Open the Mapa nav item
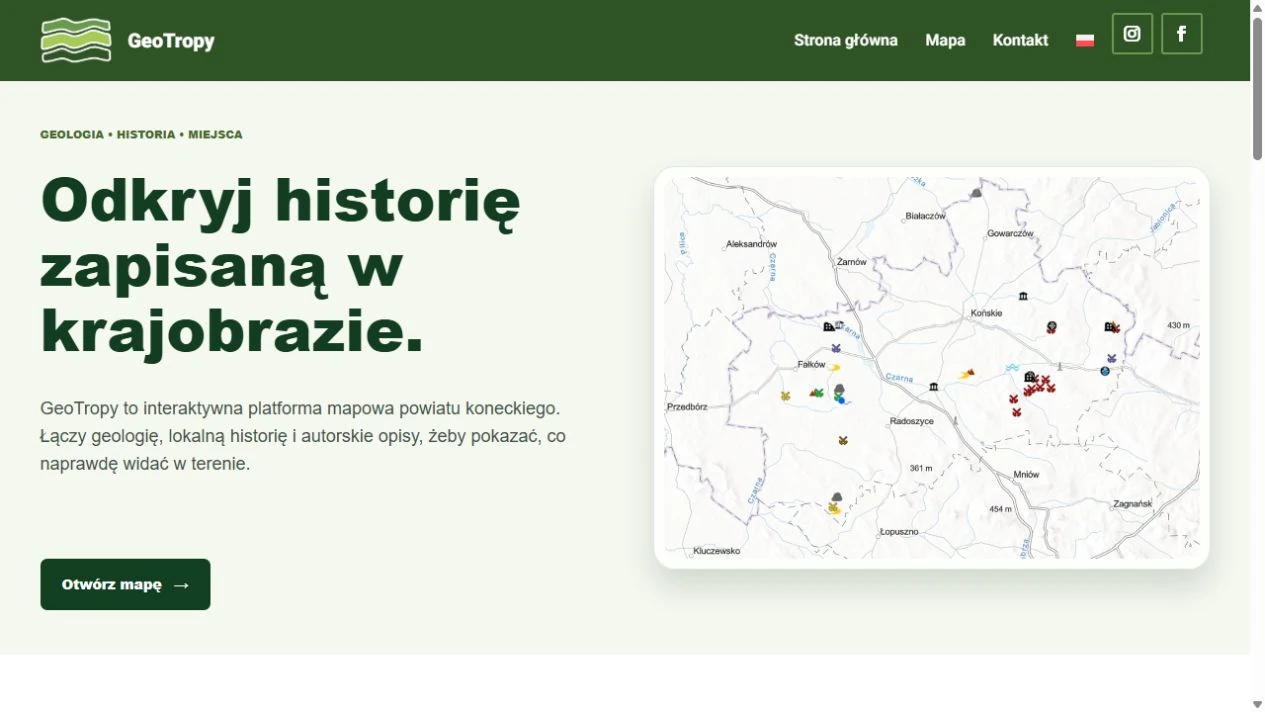 (x=945, y=40)
